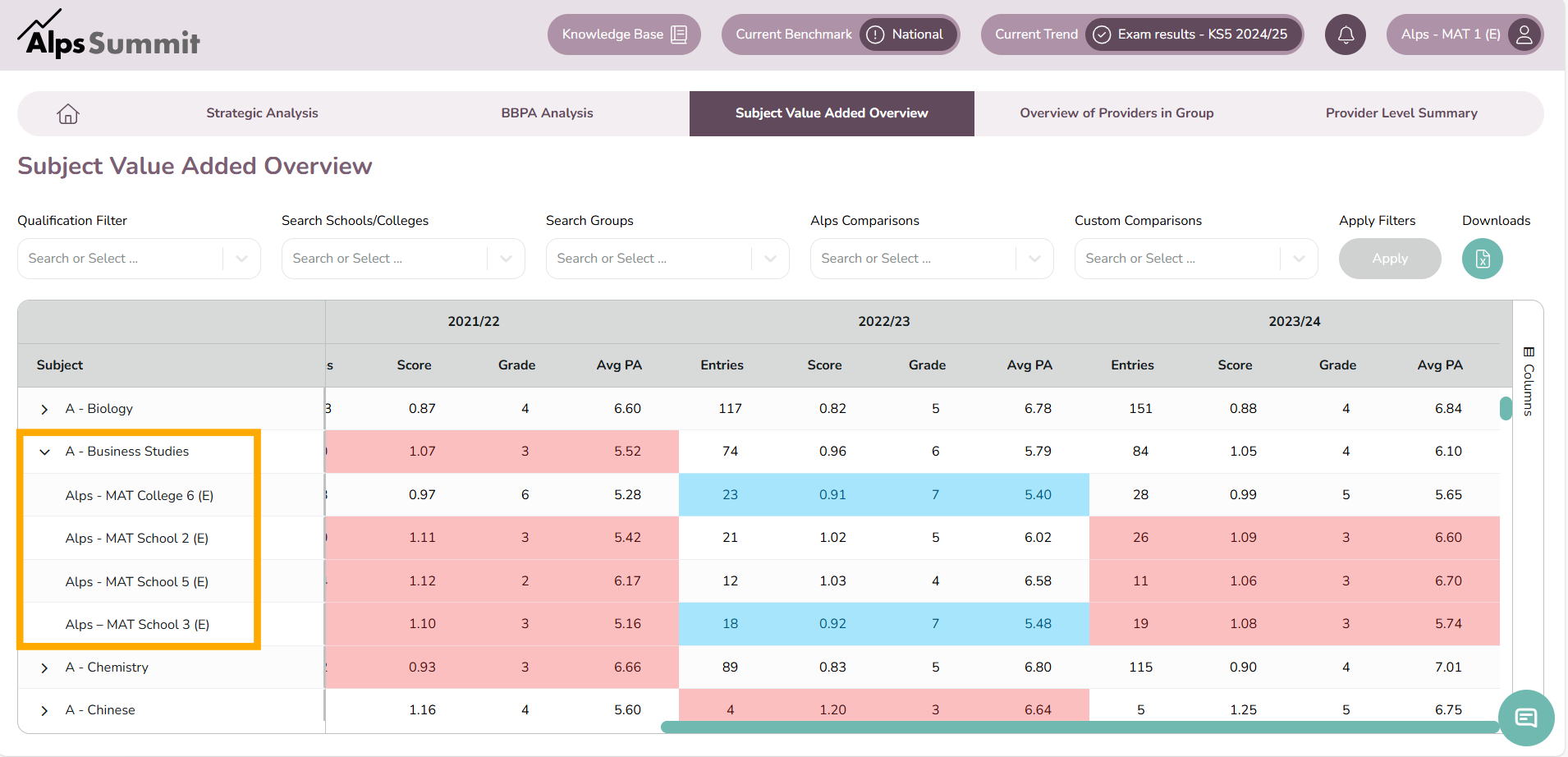This screenshot has height=757, width=1568.
Task: Click into the Qualification Filter search field
Action: click(x=121, y=259)
